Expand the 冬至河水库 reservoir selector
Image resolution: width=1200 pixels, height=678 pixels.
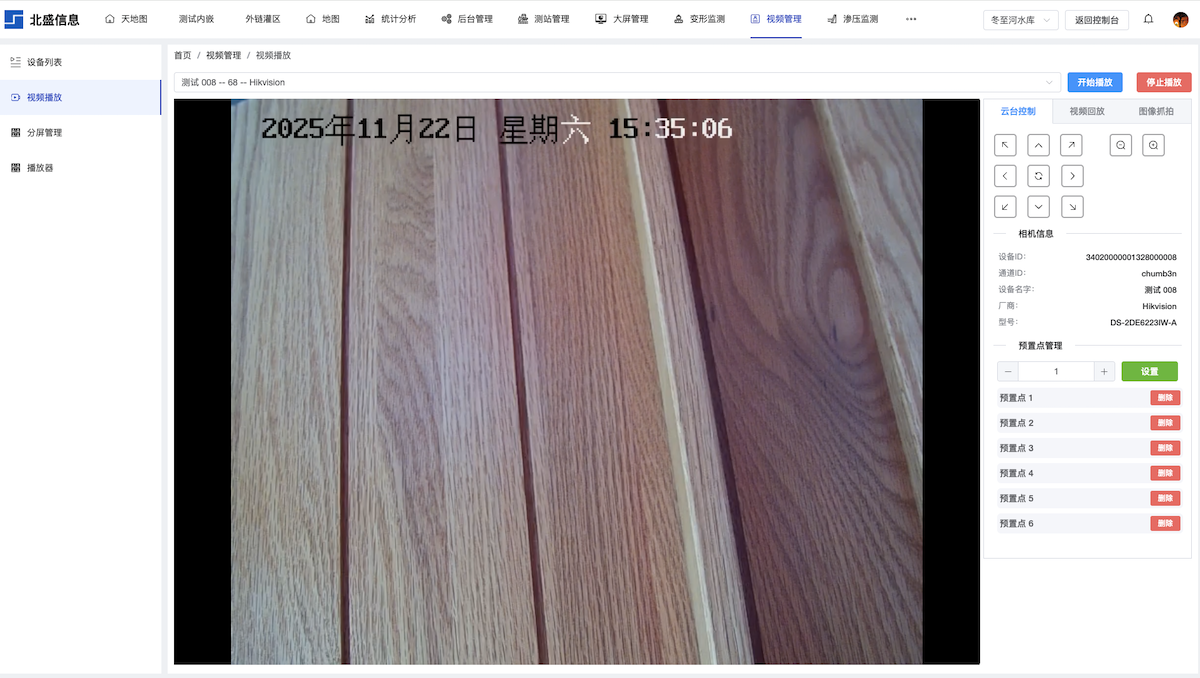tap(1019, 19)
